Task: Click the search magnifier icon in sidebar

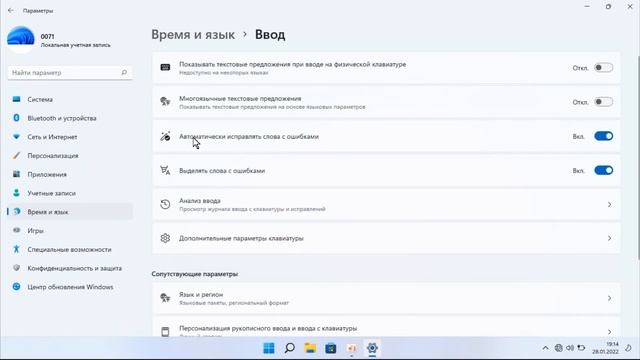Action: pyautogui.click(x=124, y=73)
